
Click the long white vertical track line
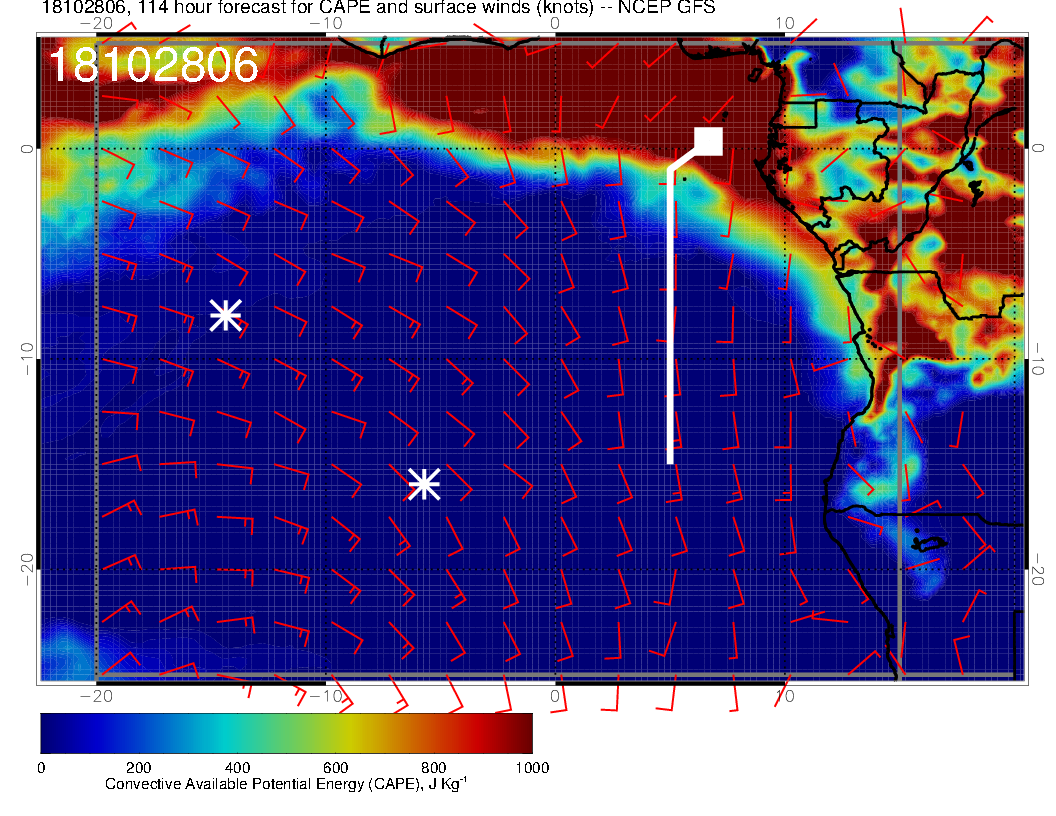point(670,313)
